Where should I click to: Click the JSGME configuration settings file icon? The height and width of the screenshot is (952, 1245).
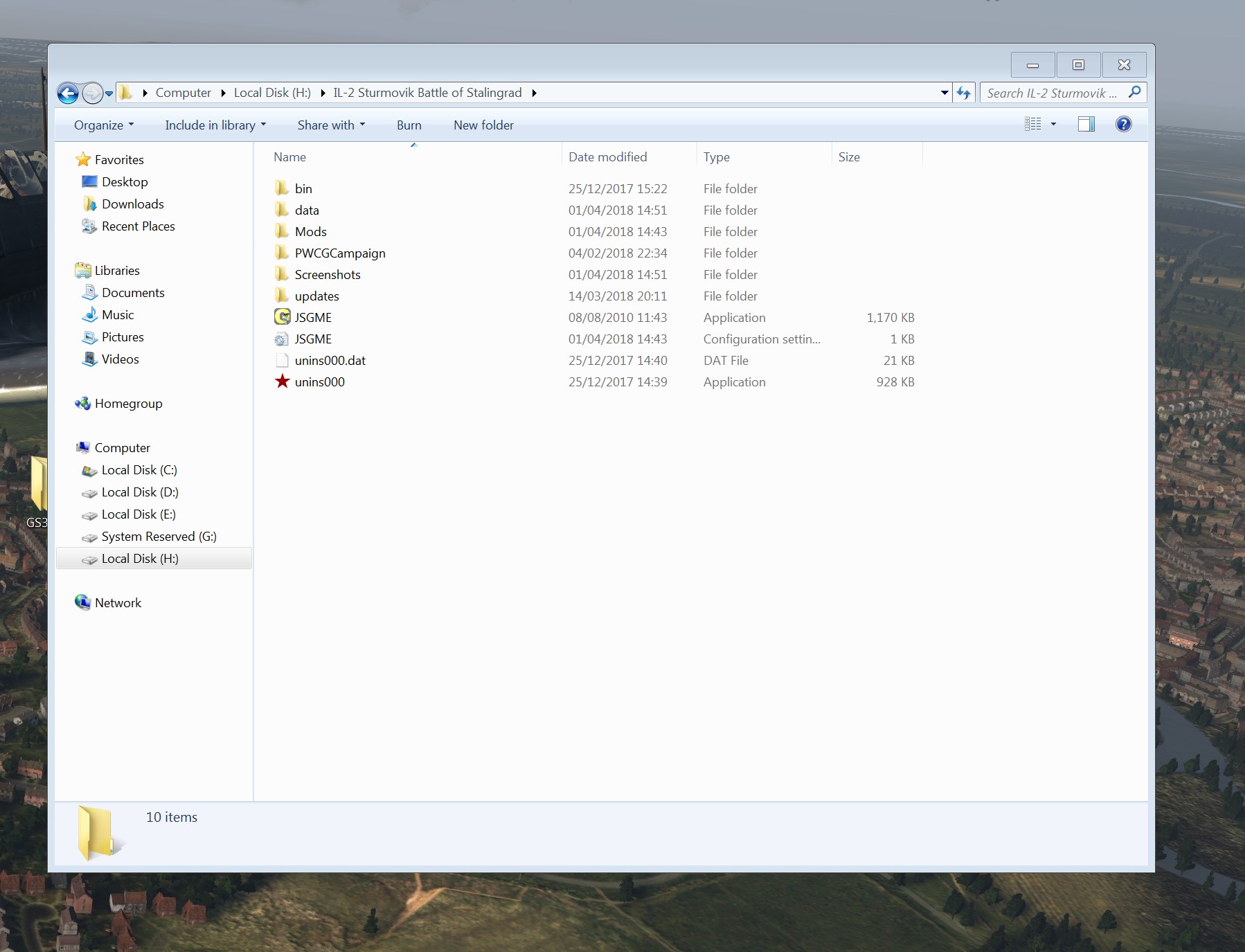click(282, 339)
